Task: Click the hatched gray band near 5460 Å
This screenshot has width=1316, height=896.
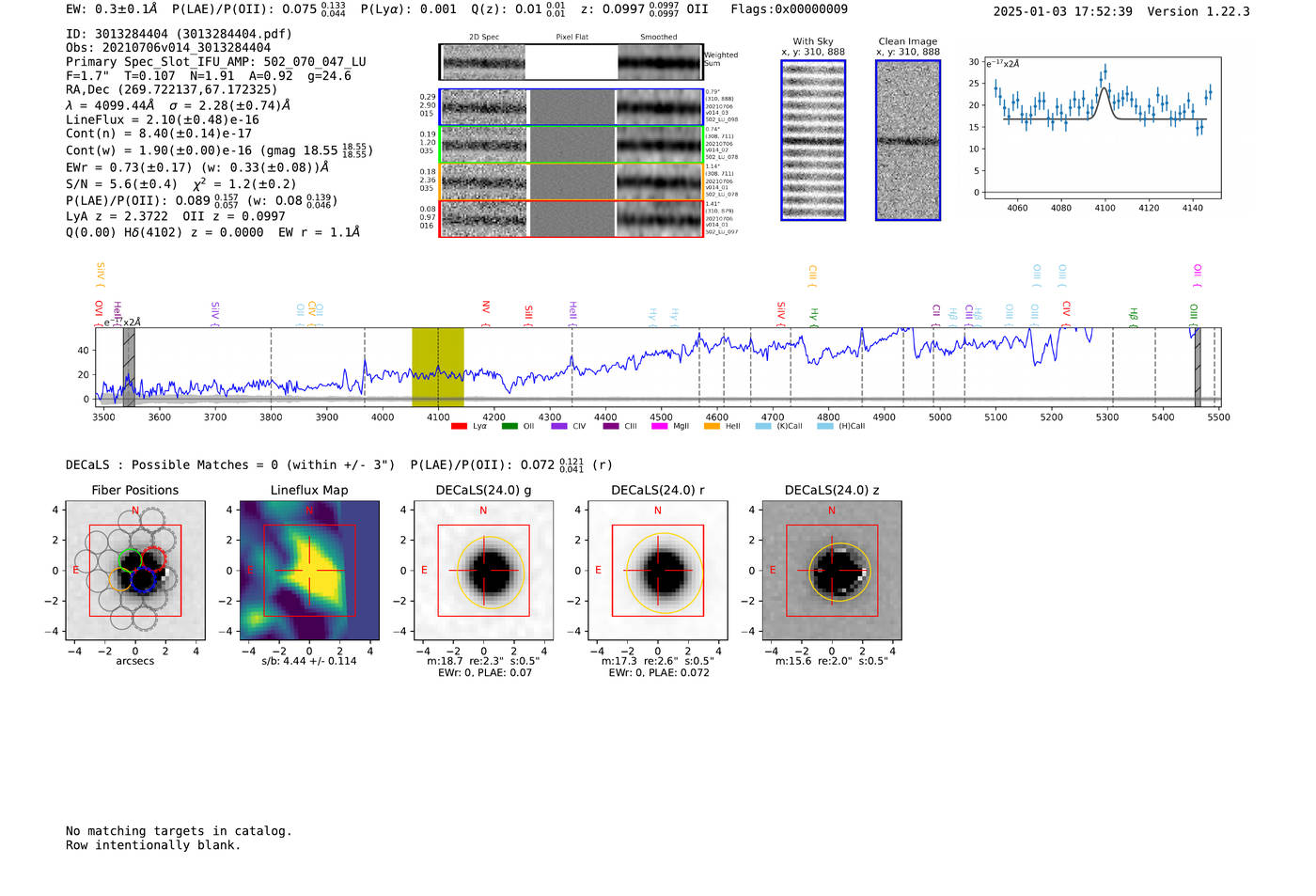Action: (x=1198, y=367)
